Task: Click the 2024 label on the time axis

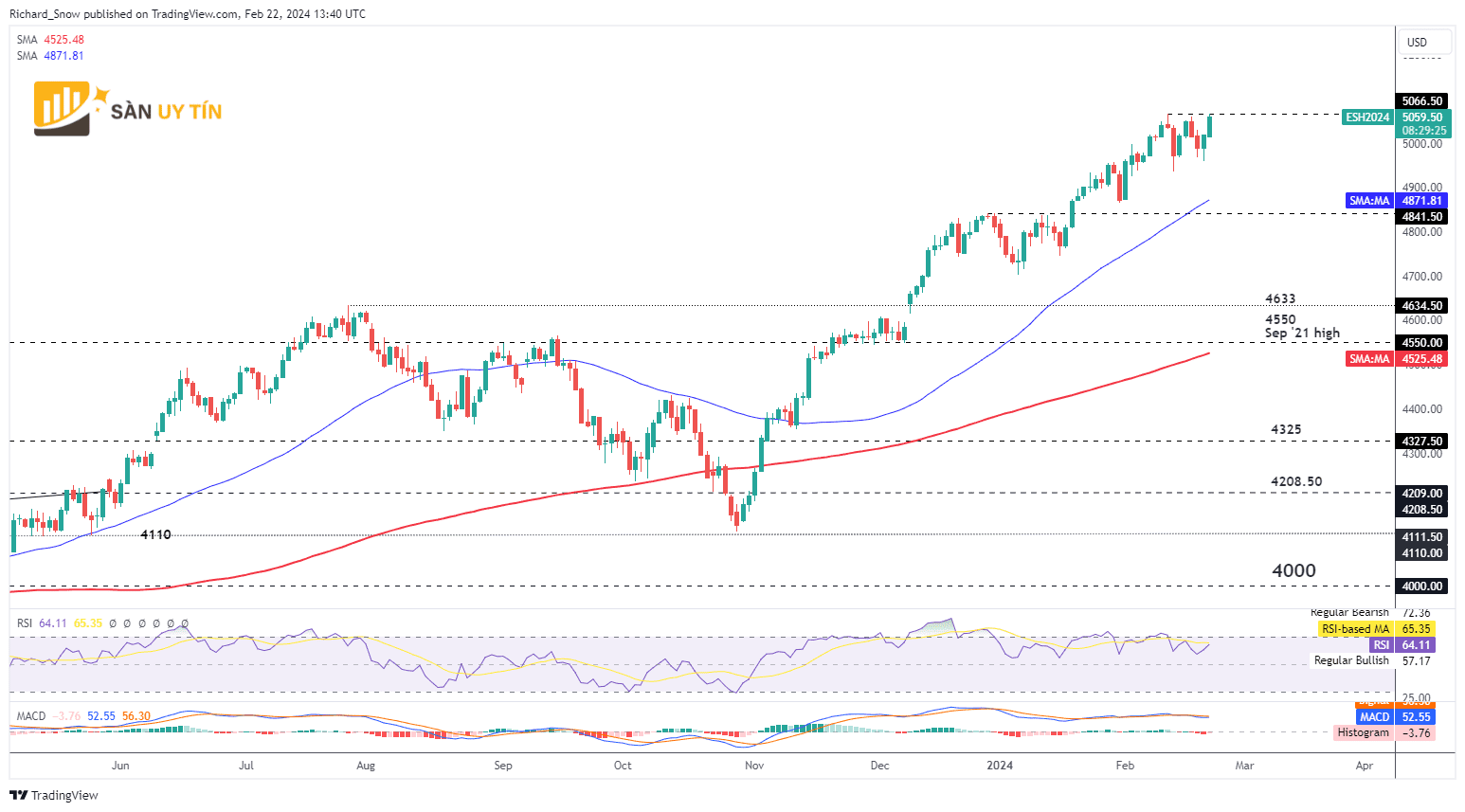Action: point(1000,766)
